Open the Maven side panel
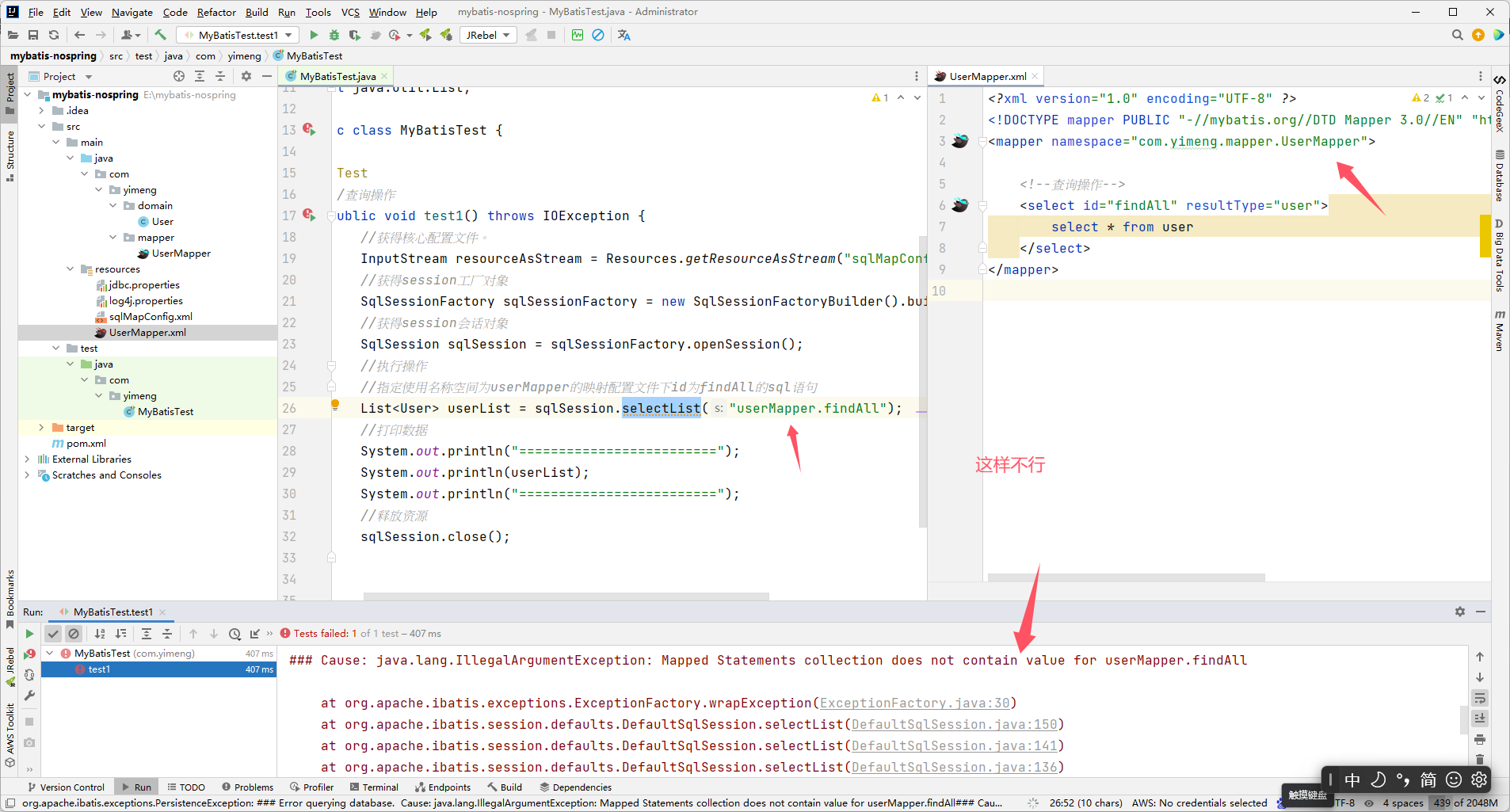Viewport: 1510px width, 812px height. [x=1500, y=330]
